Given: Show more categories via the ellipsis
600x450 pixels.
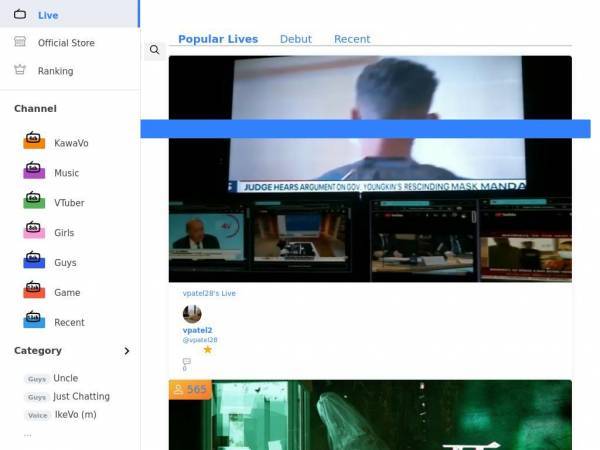Looking at the screenshot, I should (28, 435).
